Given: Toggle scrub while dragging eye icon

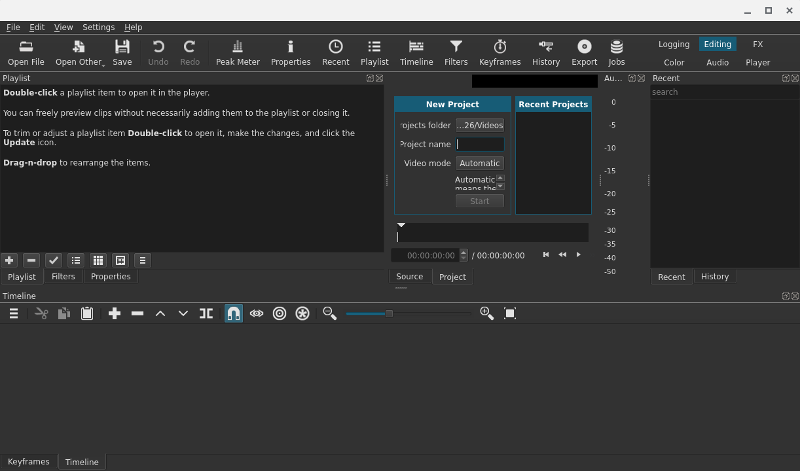Looking at the screenshot, I should tap(256, 313).
